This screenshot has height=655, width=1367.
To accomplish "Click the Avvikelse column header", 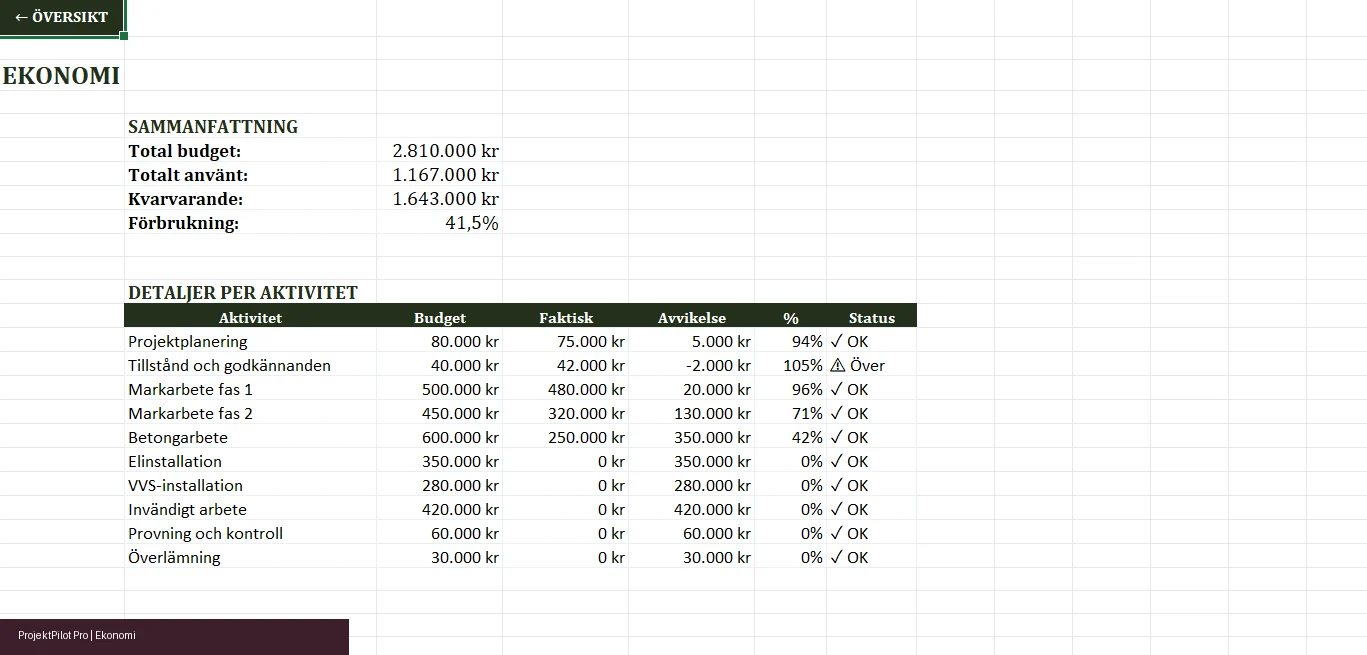I will click(692, 318).
